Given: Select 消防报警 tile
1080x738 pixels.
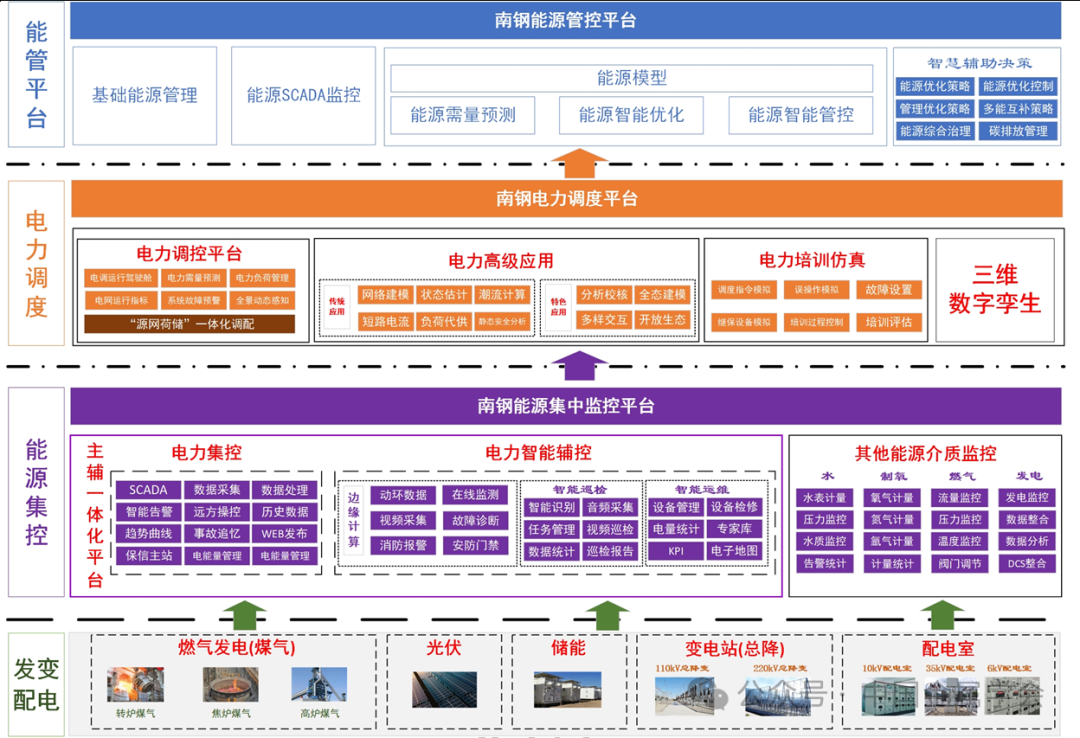Looking at the screenshot, I should [x=403, y=545].
